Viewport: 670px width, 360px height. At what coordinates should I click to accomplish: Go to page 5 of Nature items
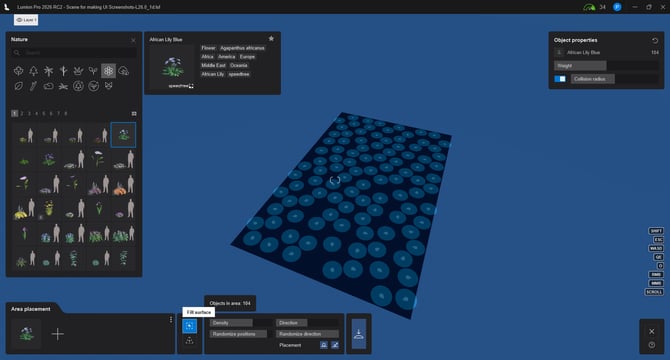pos(44,114)
